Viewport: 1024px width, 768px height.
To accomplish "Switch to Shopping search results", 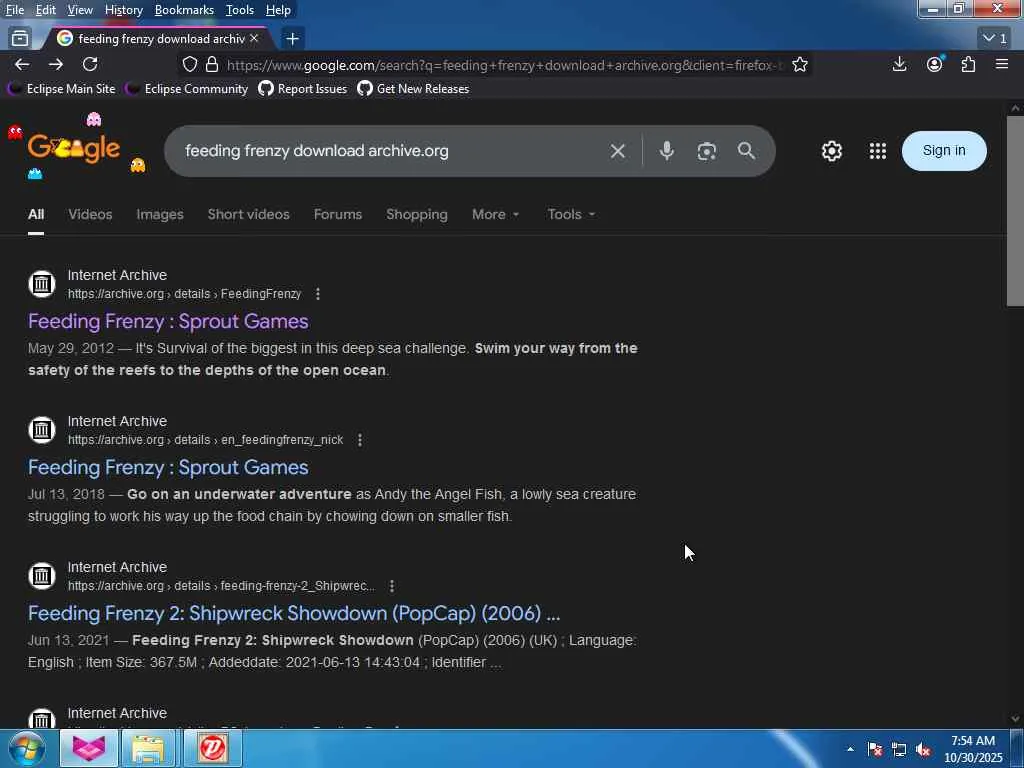I will 417,214.
